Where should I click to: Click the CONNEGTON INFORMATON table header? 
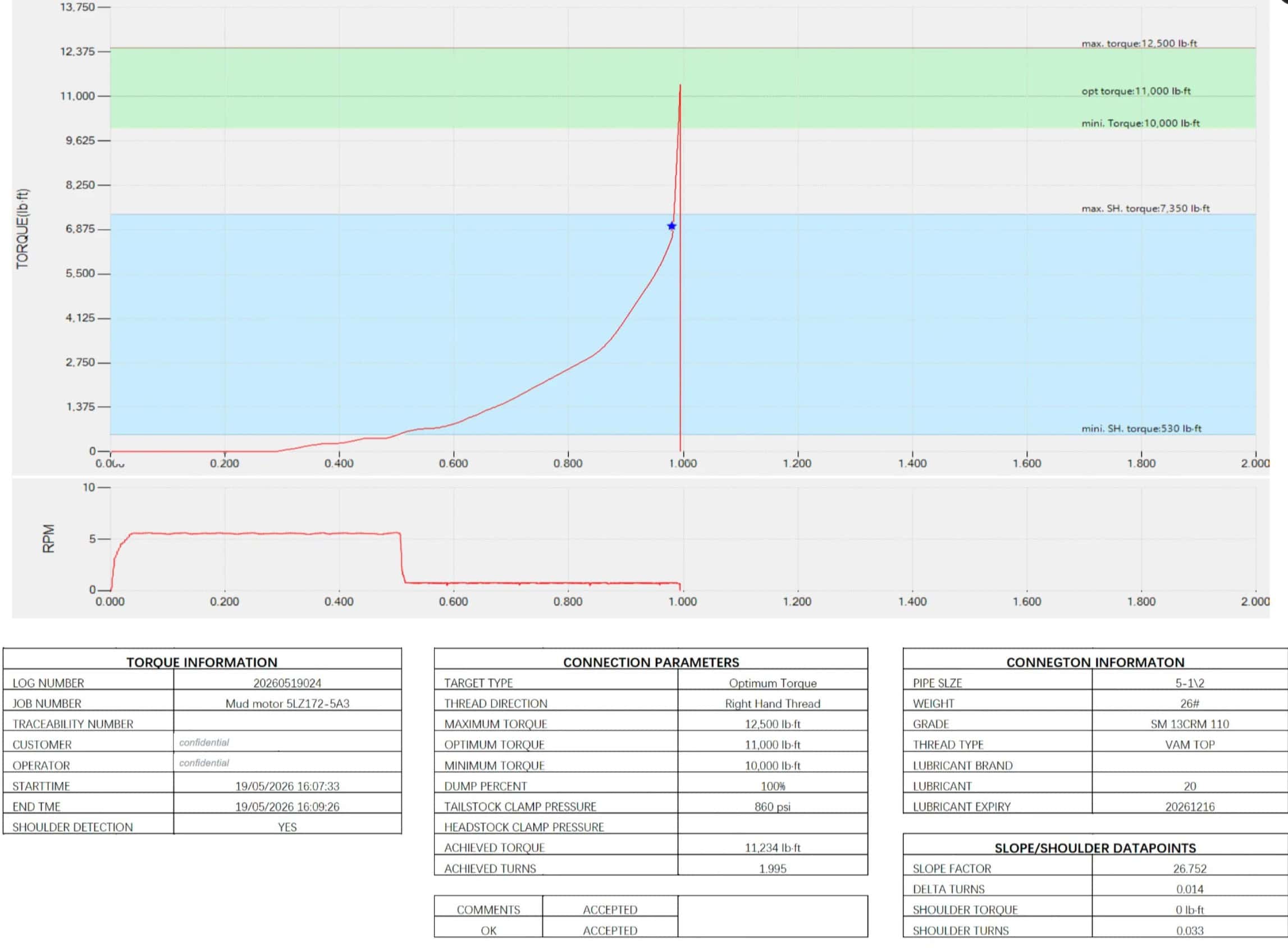[x=1095, y=662]
